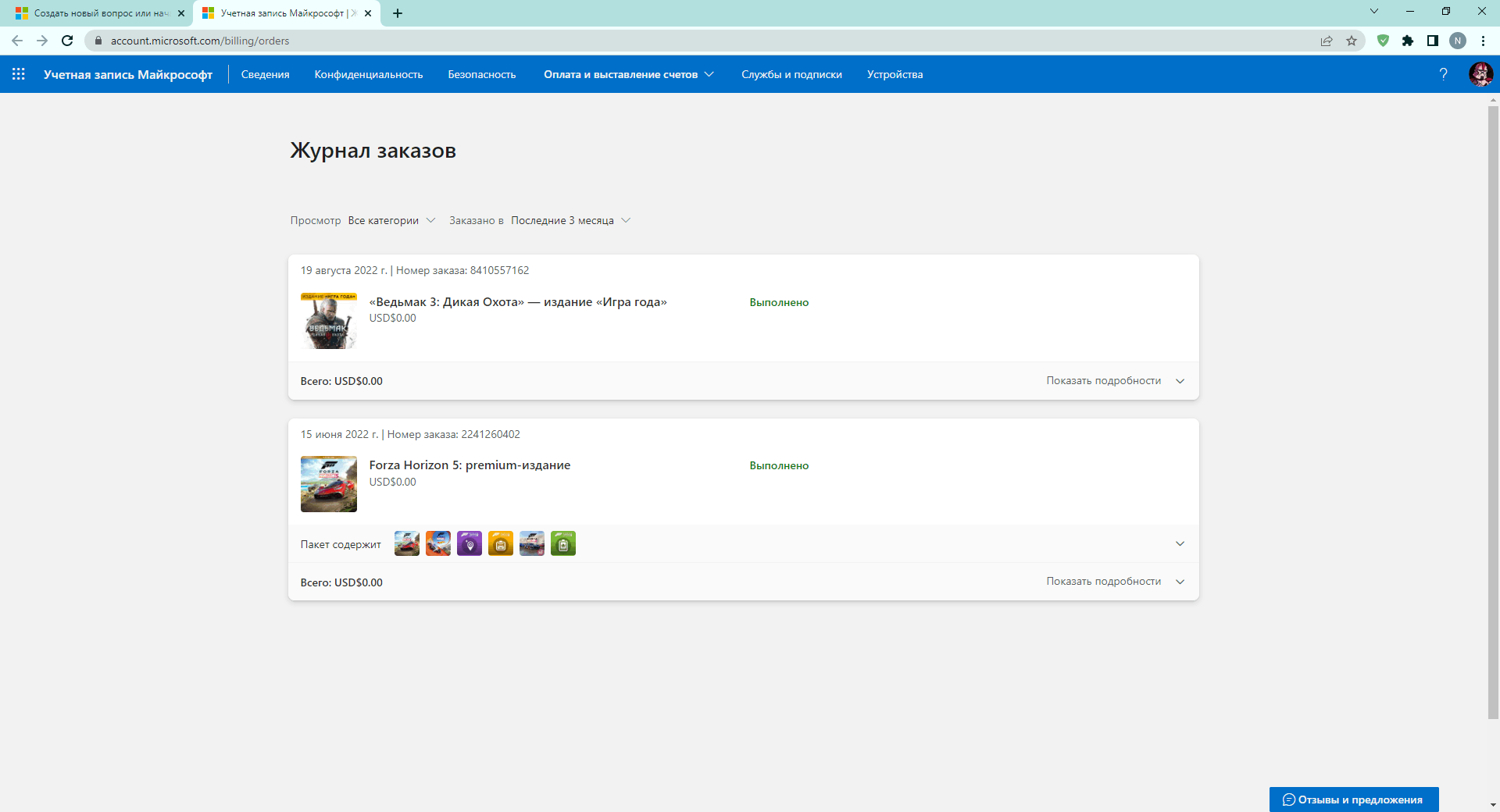The width and height of the screenshot is (1500, 812).
Task: Open Службы и подписки menu item
Action: [791, 74]
